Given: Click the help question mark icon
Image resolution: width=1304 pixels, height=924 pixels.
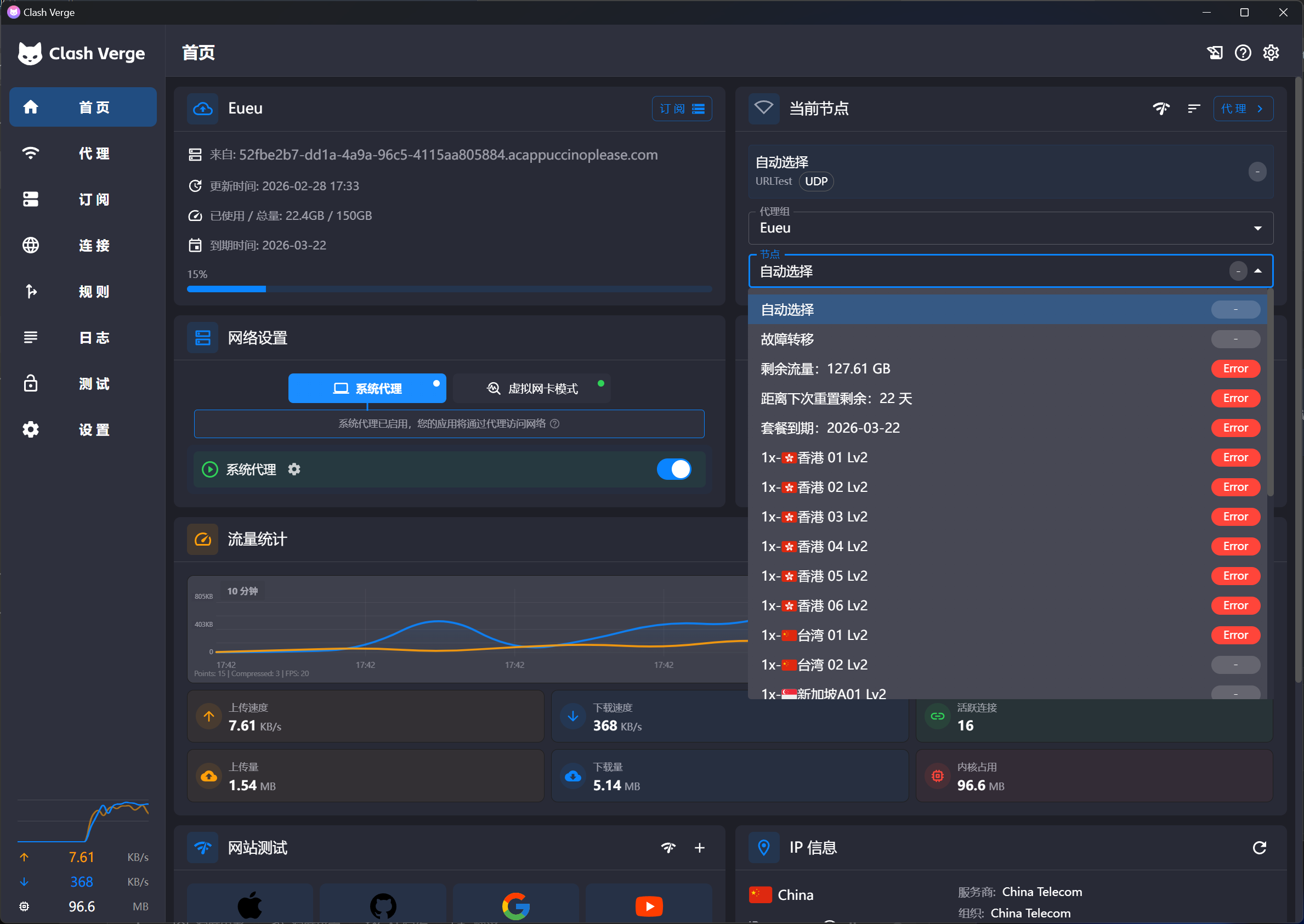Looking at the screenshot, I should (1243, 53).
